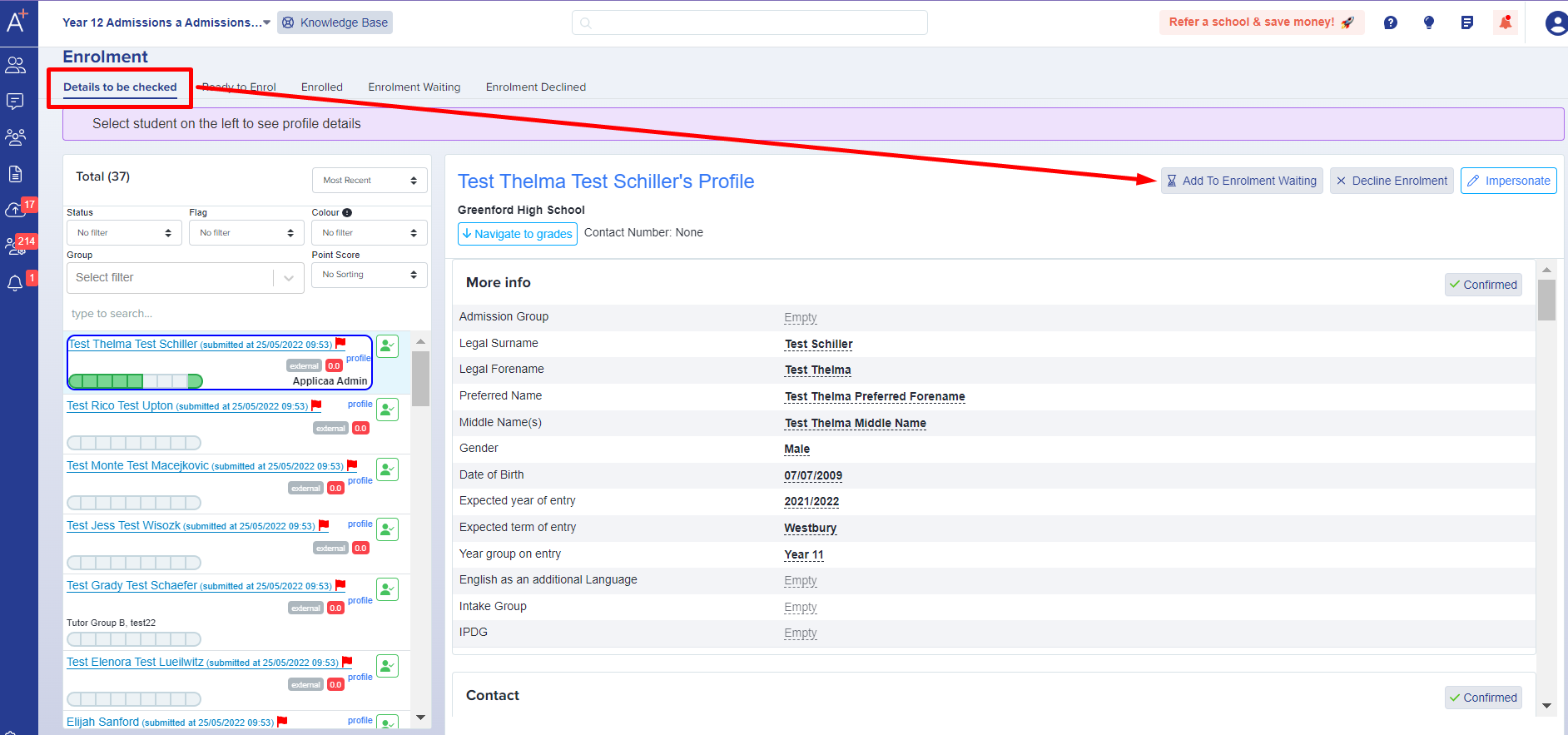Switch to the Ready to Enrol tab
This screenshot has height=735, width=1568.
click(x=239, y=87)
